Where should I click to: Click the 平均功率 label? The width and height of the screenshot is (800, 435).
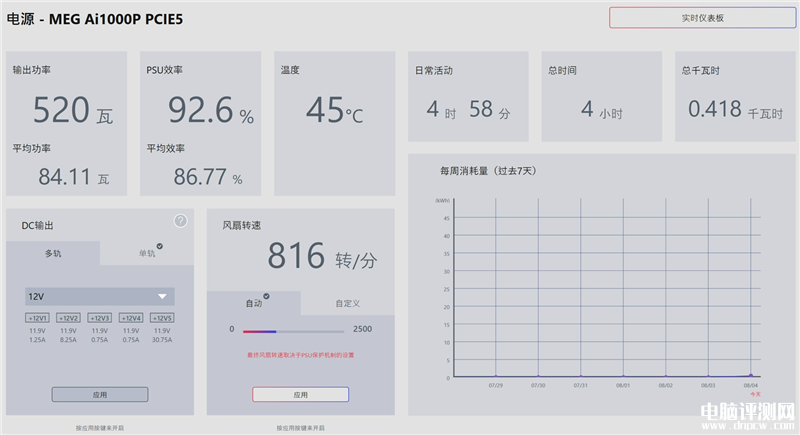(x=32, y=148)
